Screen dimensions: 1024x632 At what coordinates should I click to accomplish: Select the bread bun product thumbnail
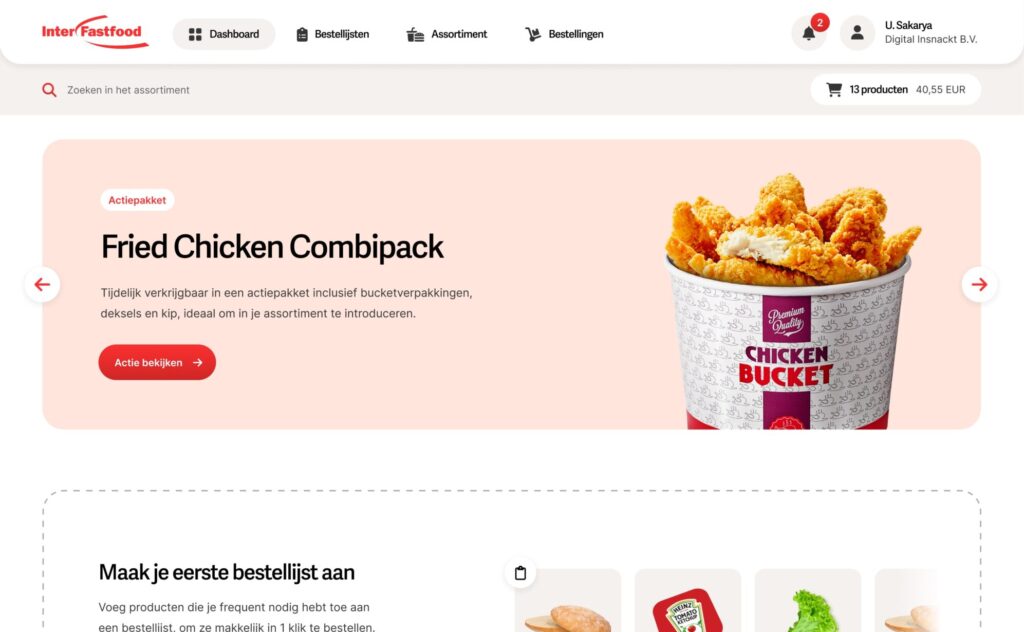(x=568, y=601)
